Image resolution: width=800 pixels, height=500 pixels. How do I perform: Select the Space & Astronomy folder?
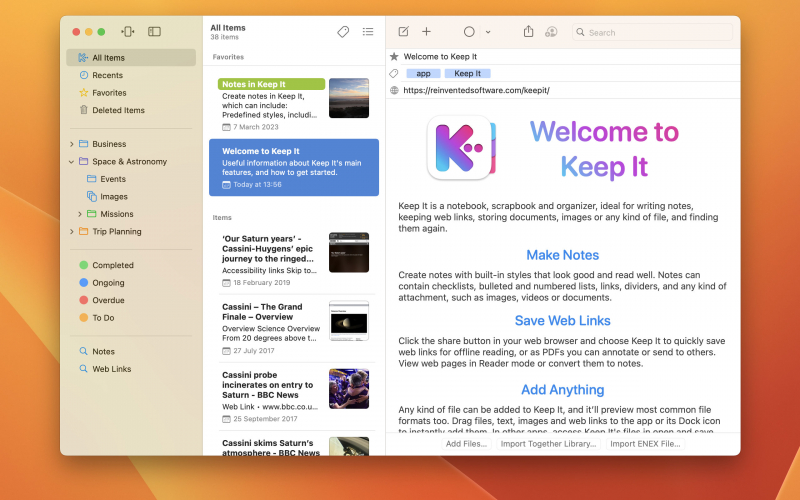(x=129, y=161)
